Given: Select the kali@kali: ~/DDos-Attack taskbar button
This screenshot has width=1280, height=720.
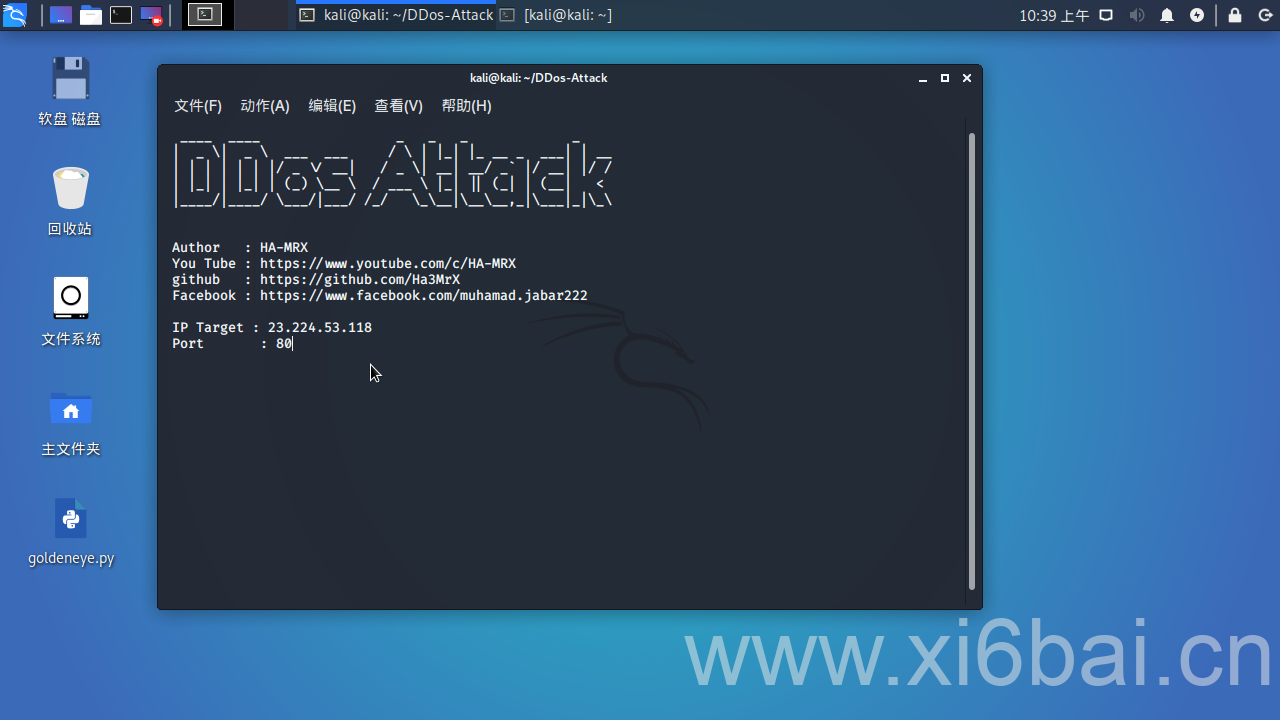Looking at the screenshot, I should click(x=396, y=15).
